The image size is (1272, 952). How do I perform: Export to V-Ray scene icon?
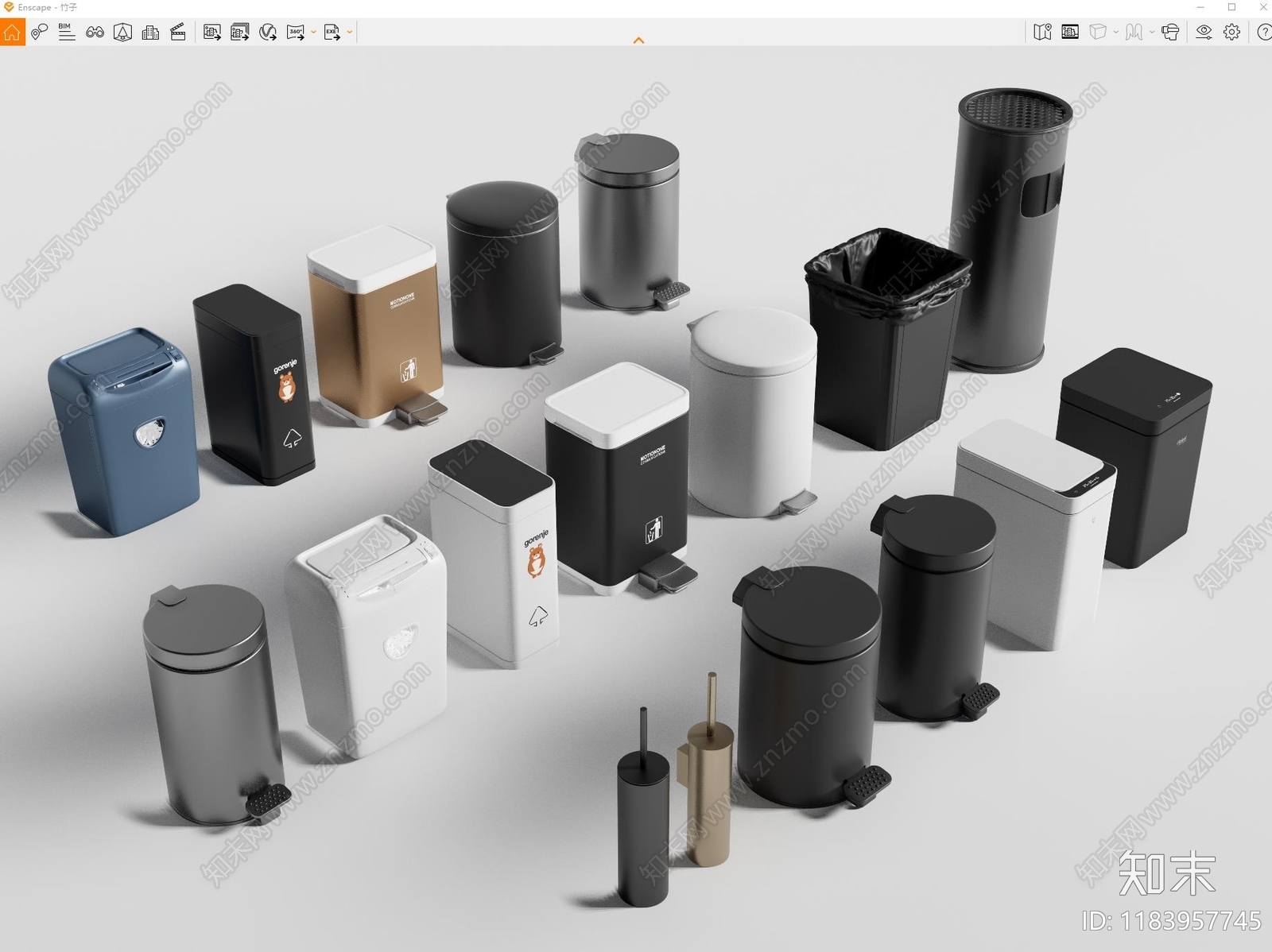(x=268, y=32)
